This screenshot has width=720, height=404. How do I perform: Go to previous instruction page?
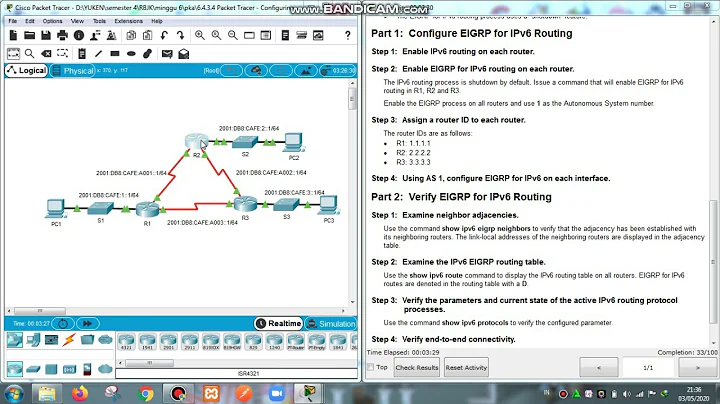599,367
